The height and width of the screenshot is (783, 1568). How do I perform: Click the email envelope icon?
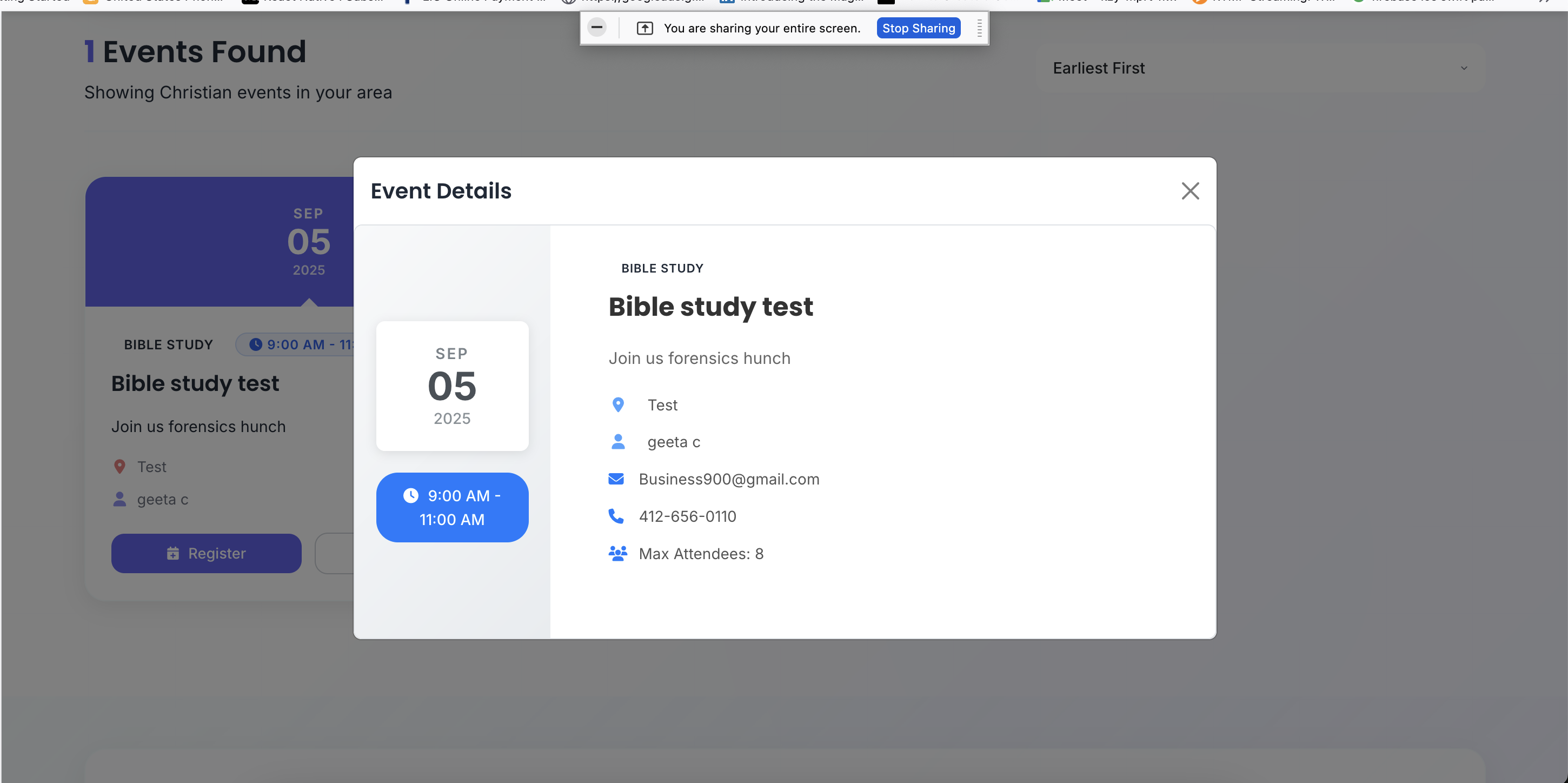(x=616, y=479)
